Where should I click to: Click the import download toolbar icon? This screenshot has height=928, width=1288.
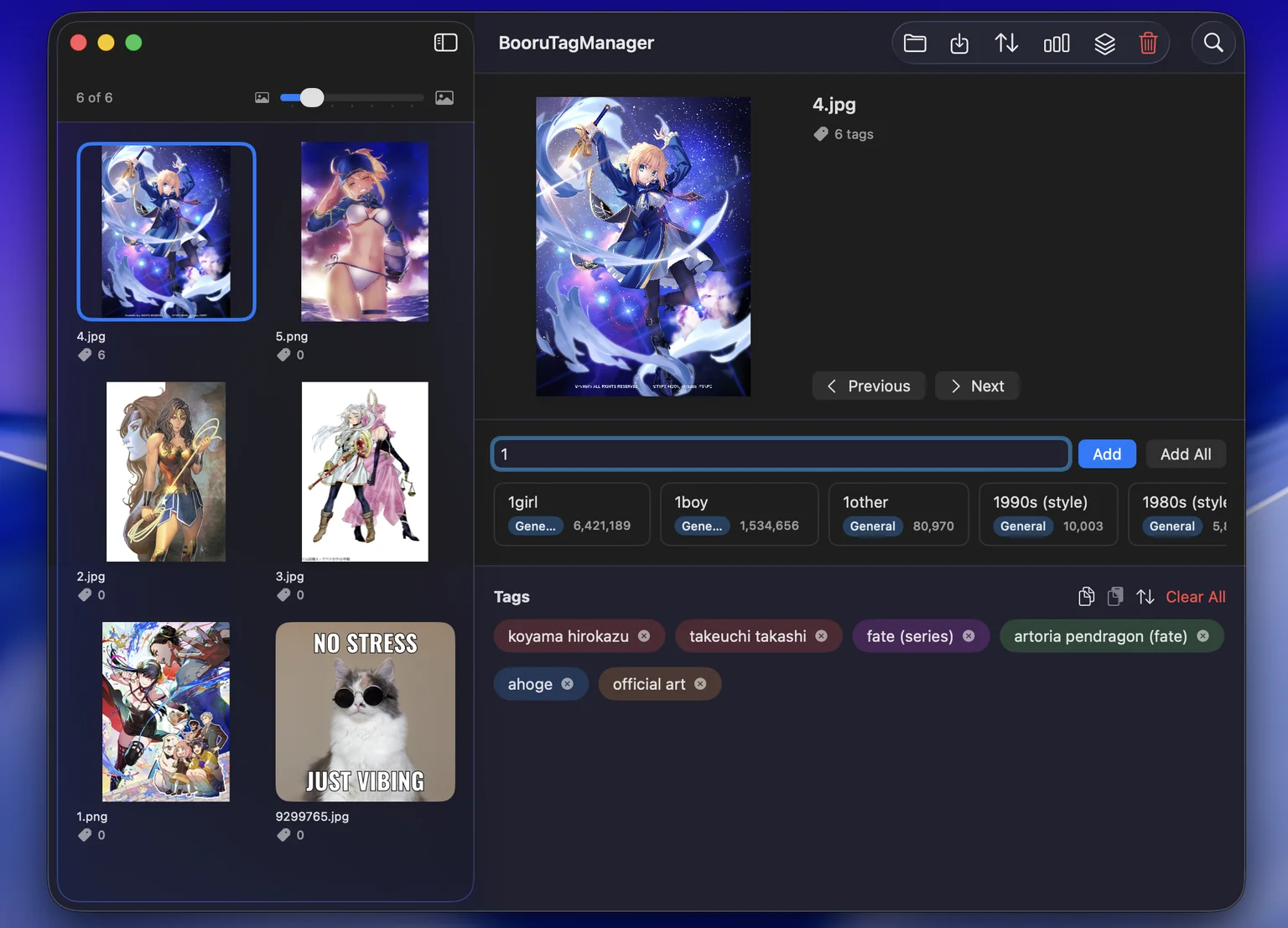pos(959,43)
